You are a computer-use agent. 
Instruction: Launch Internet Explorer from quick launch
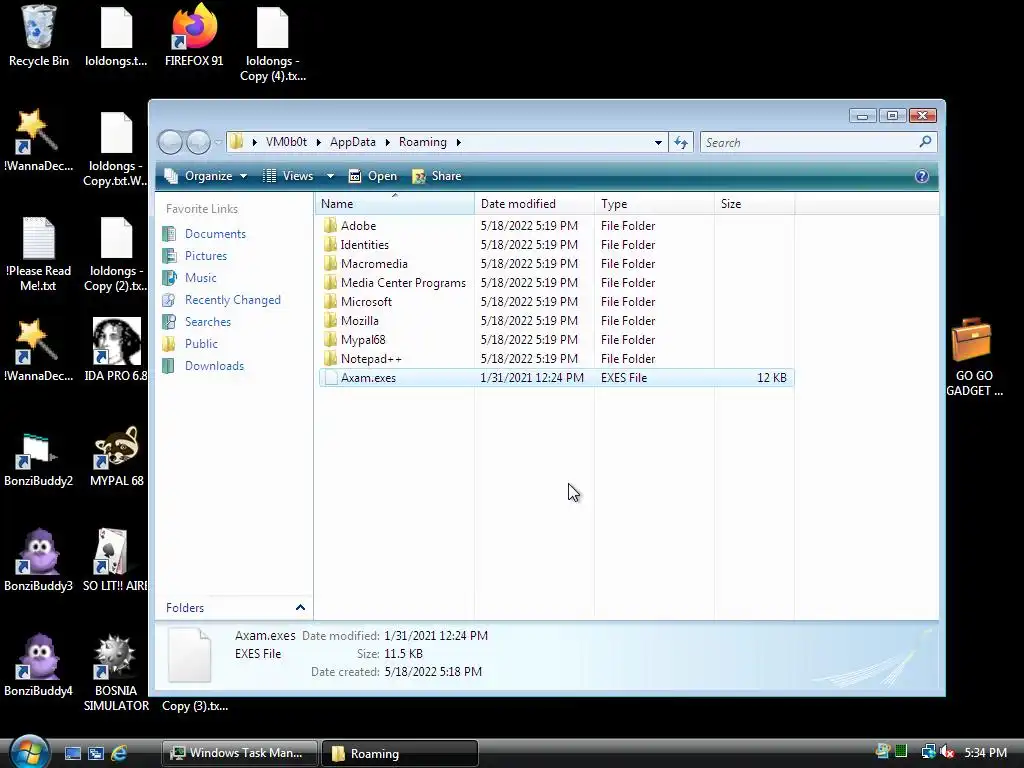(x=119, y=753)
